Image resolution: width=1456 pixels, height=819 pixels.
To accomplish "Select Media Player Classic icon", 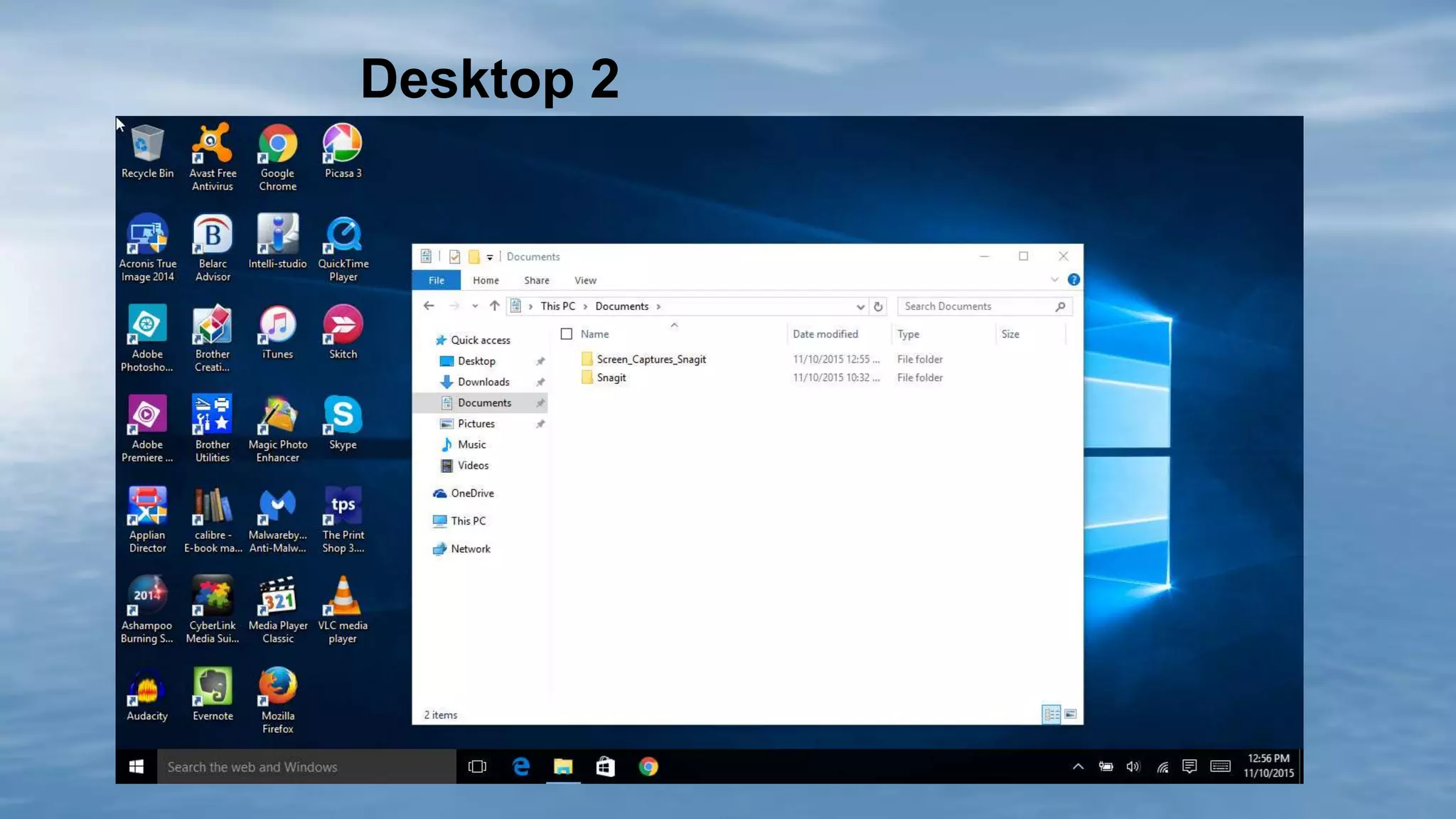I will click(x=277, y=609).
